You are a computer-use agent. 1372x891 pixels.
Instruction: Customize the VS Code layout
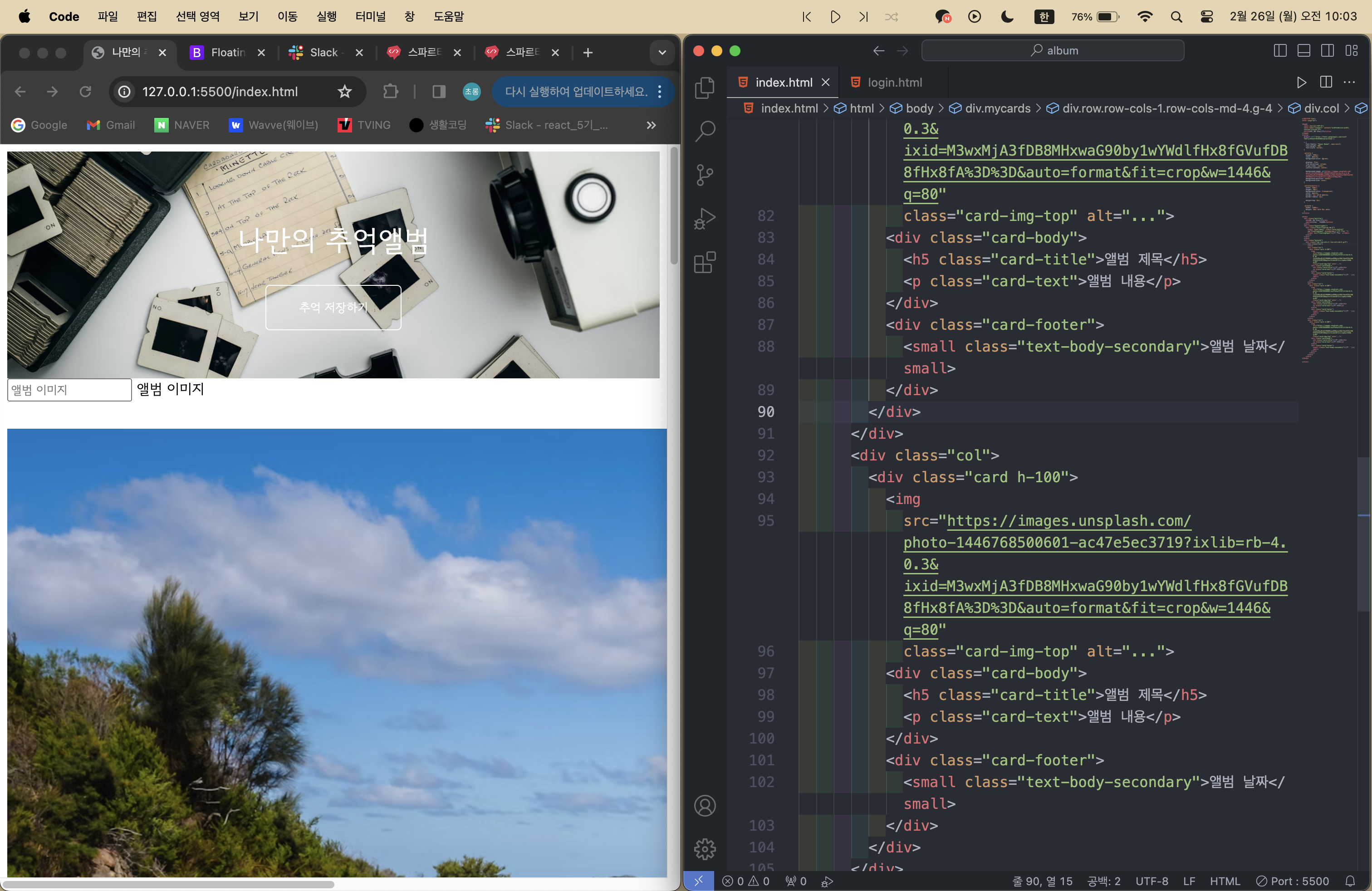1352,51
